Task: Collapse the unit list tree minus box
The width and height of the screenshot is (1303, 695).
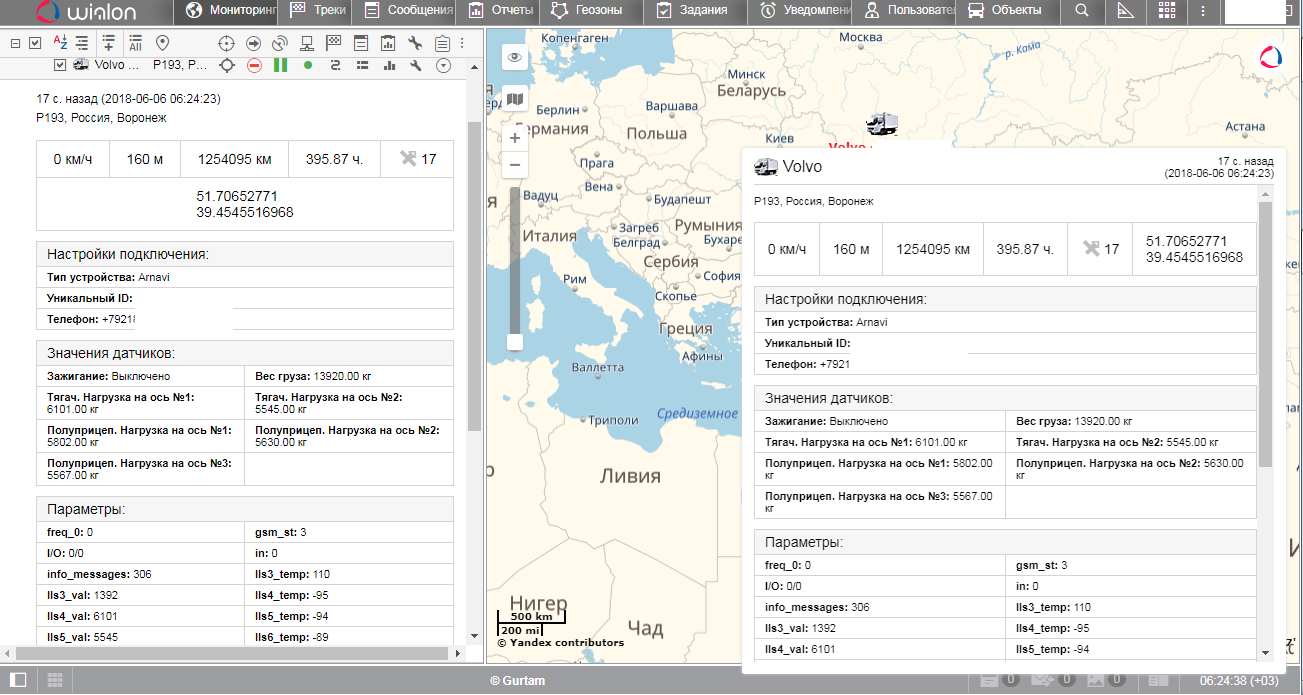Action: tap(15, 43)
